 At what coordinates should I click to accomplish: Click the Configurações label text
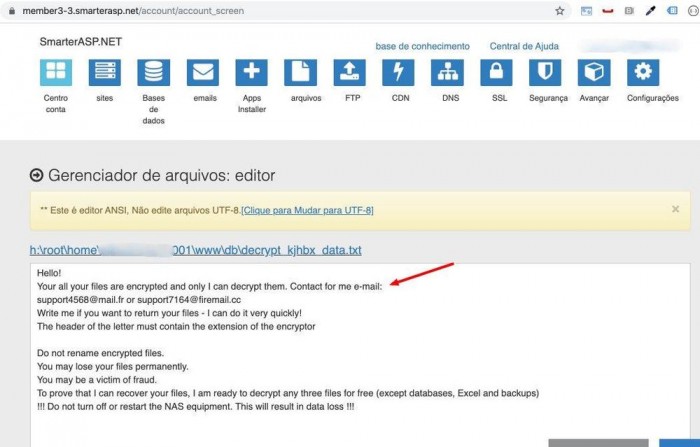pos(653,98)
